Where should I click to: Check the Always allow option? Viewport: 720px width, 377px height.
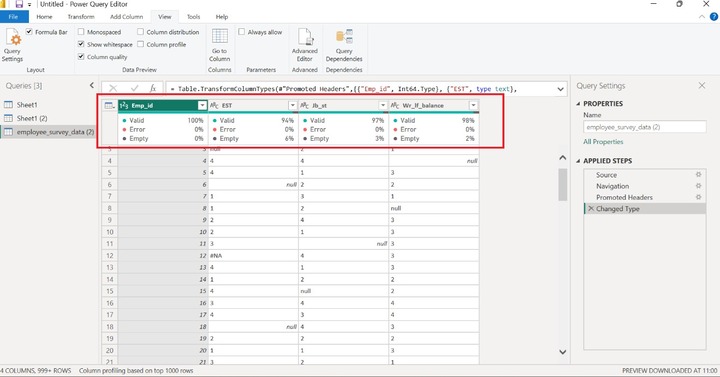pyautogui.click(x=242, y=32)
